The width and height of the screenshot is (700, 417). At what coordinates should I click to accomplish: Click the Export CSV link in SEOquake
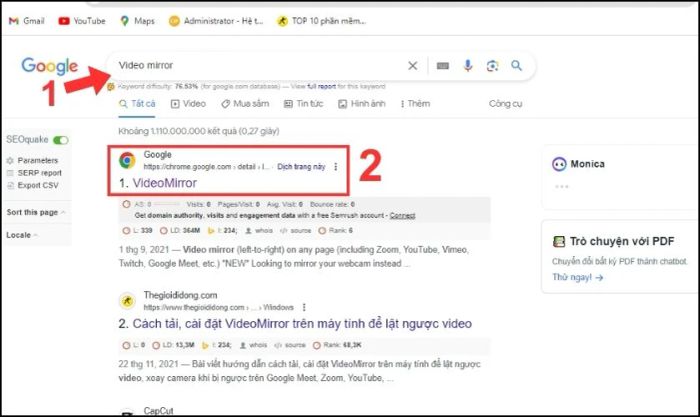click(x=39, y=185)
